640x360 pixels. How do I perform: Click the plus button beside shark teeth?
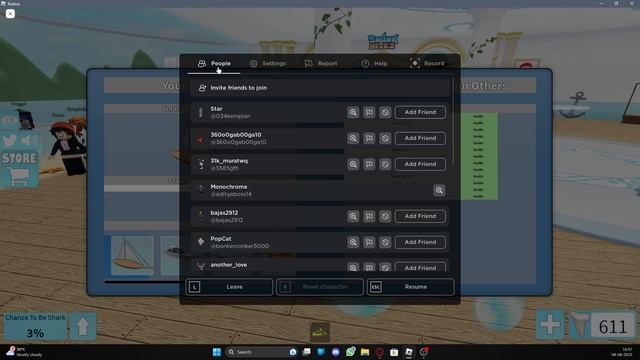click(x=550, y=325)
